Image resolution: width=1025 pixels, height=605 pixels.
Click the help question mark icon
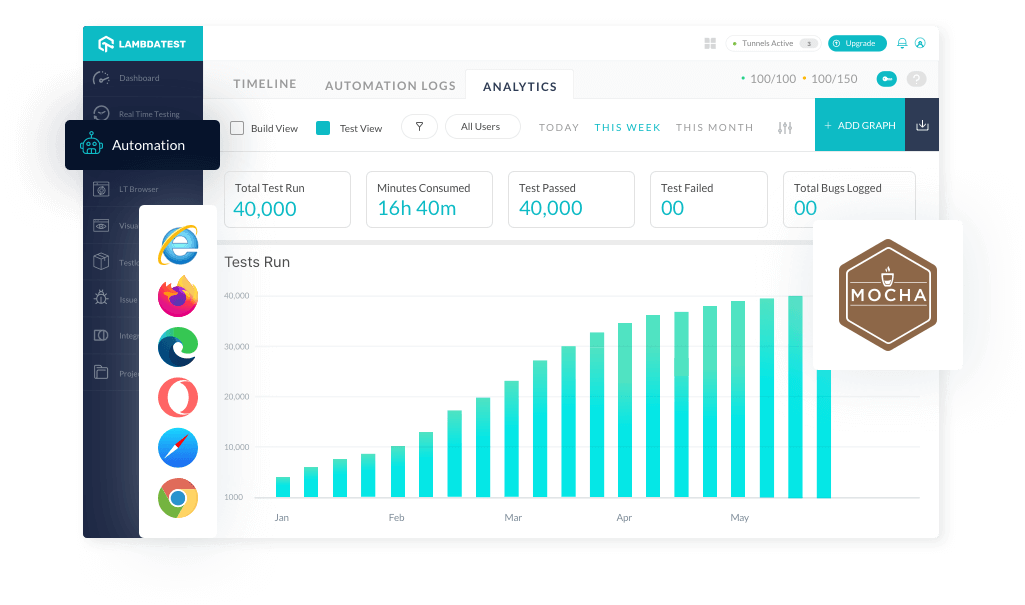pos(916,79)
